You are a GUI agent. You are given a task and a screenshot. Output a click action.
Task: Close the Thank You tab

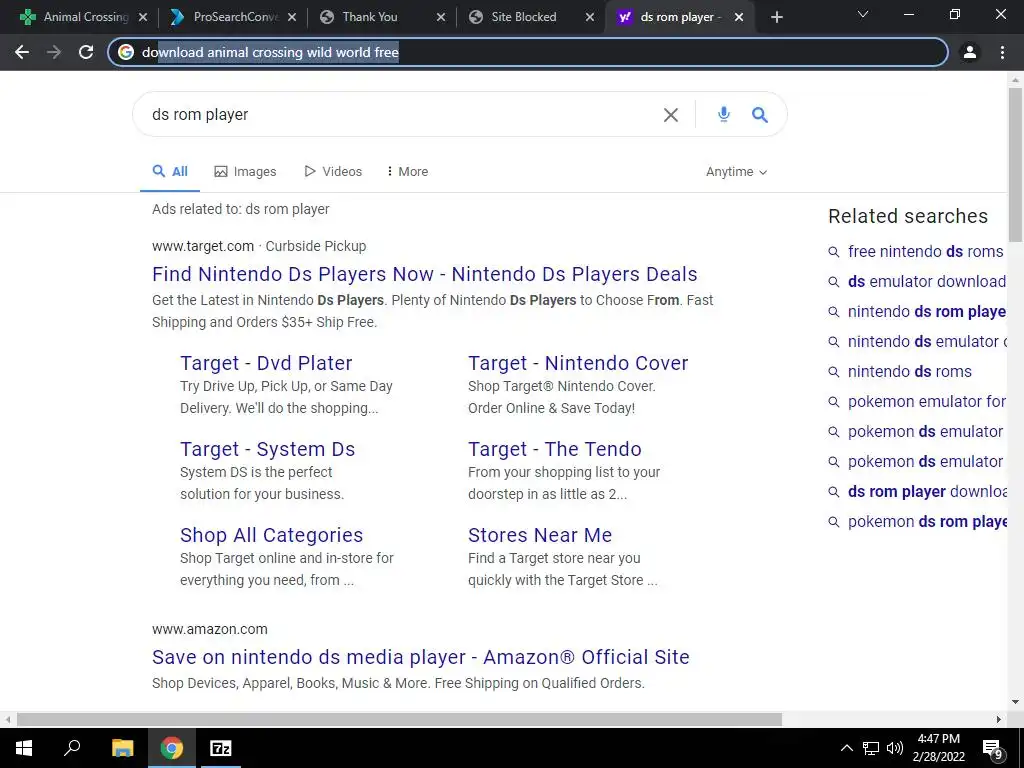click(x=441, y=17)
